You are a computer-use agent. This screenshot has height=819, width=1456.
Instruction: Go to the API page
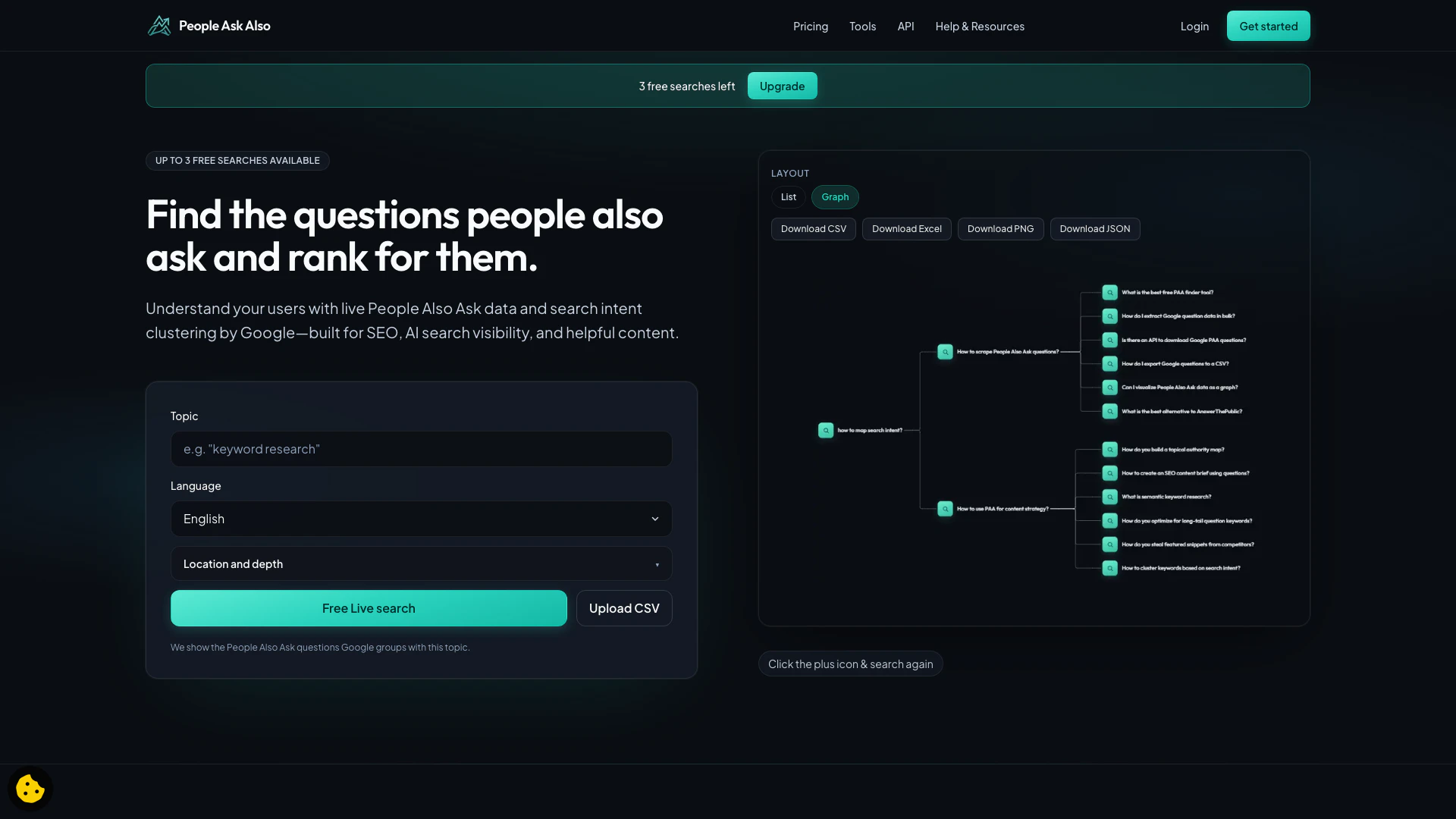pyautogui.click(x=905, y=26)
